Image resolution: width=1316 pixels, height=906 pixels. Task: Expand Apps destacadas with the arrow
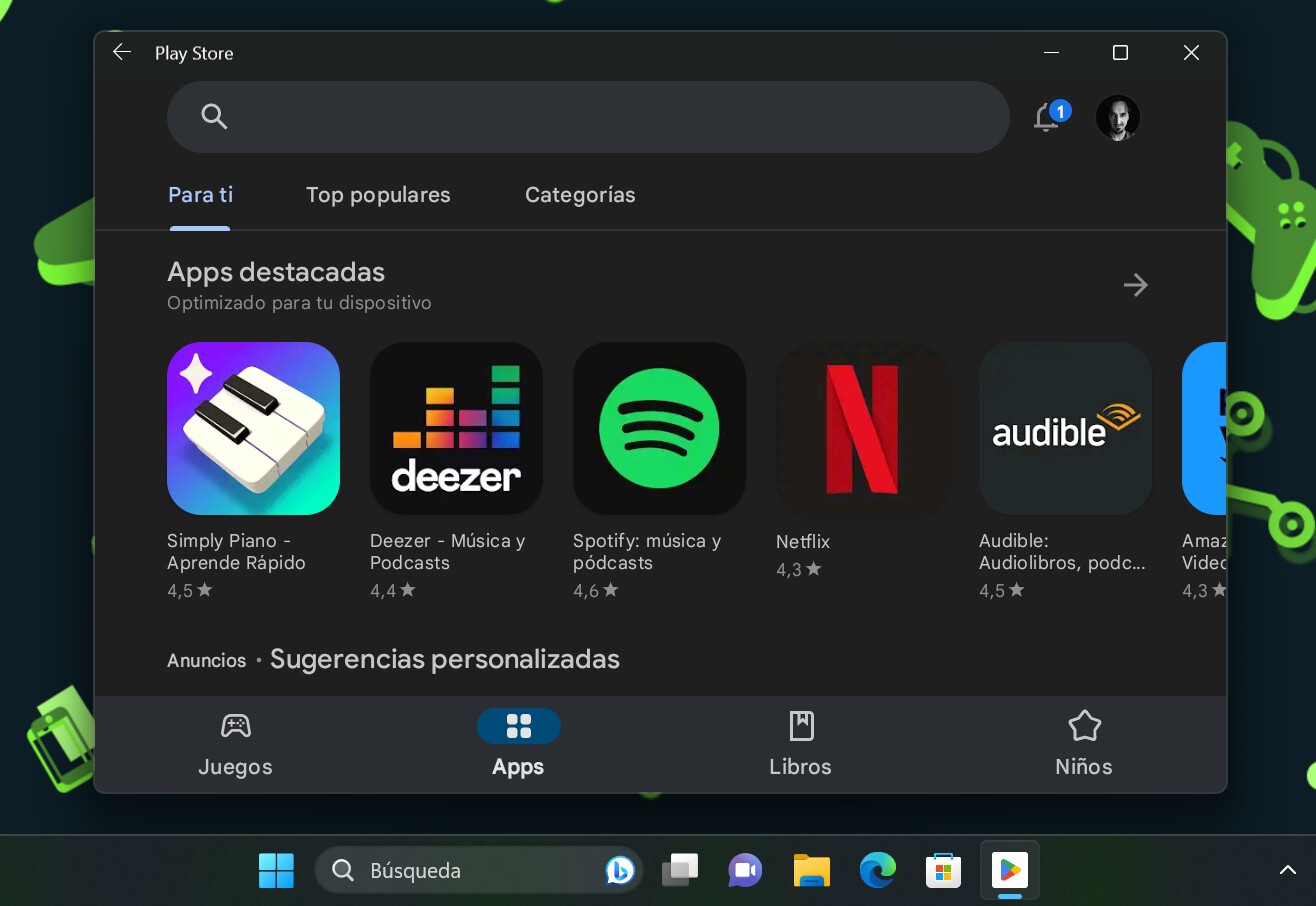coord(1136,285)
